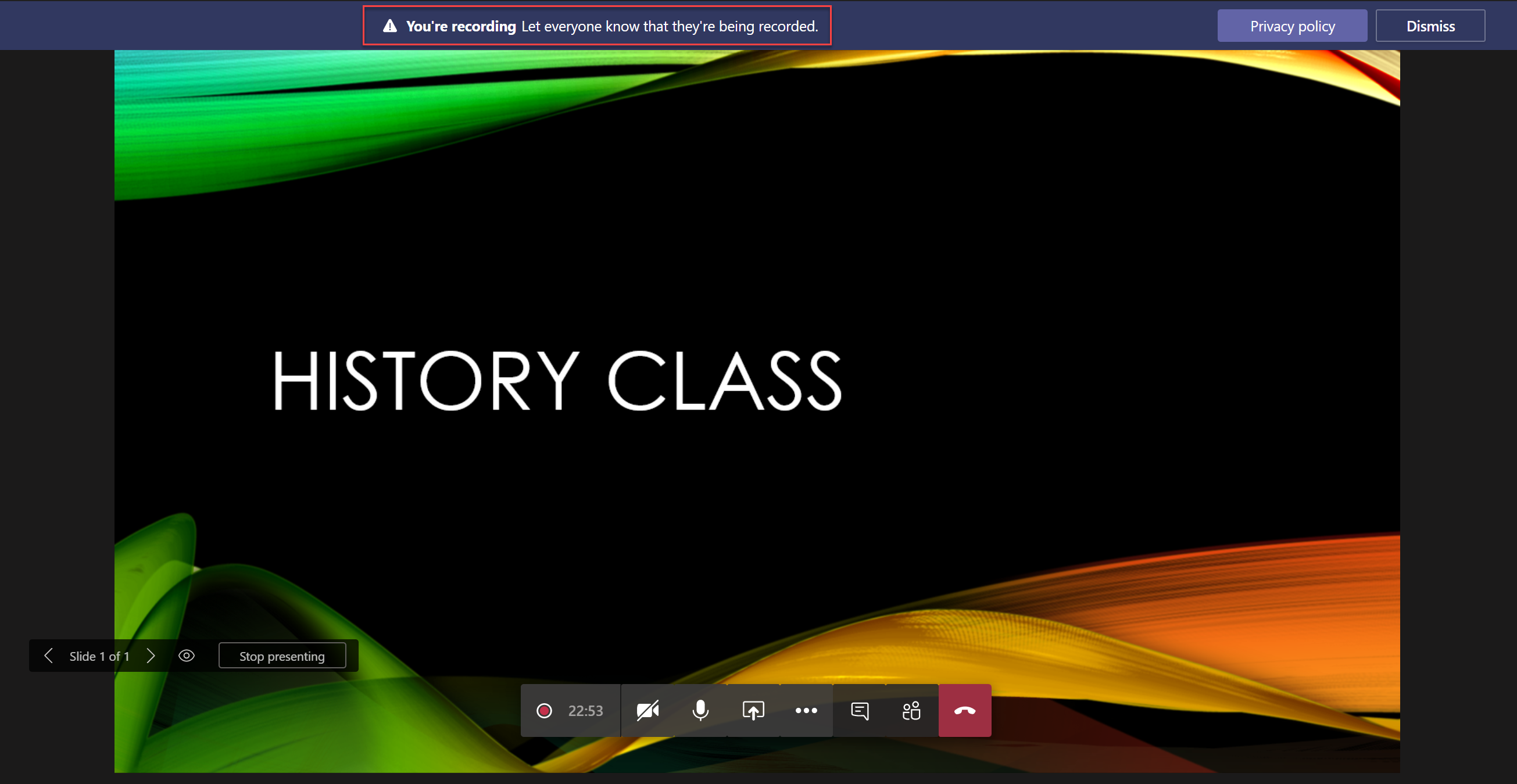Viewport: 1517px width, 784px height.
Task: Click the HISTORY CLASS slide title
Action: 556,380
